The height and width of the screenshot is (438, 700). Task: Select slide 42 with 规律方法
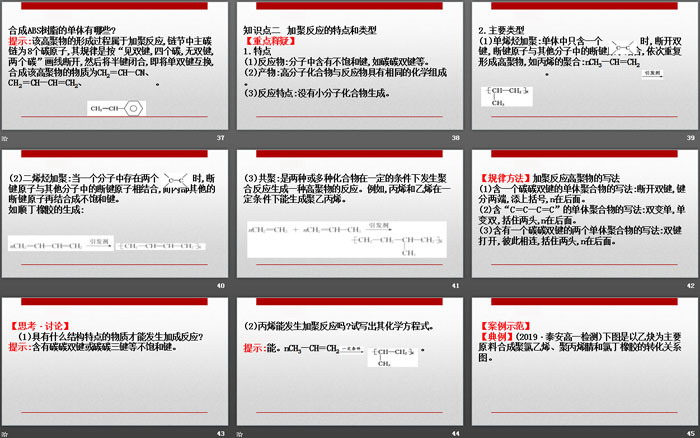click(583, 210)
